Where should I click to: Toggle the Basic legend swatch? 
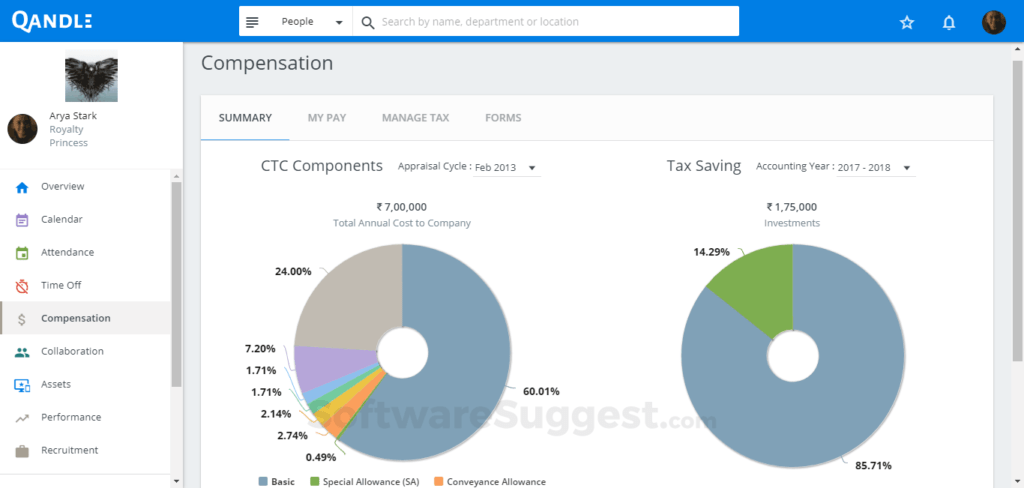pyautogui.click(x=263, y=481)
